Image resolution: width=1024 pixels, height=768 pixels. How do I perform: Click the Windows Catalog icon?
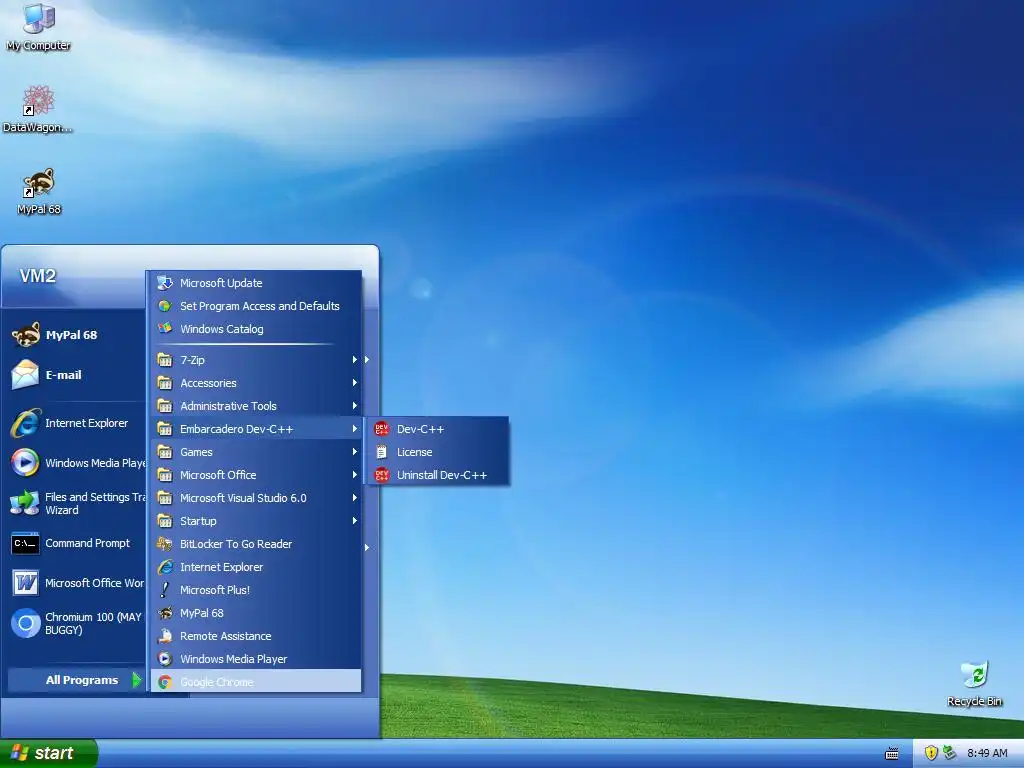(165, 328)
